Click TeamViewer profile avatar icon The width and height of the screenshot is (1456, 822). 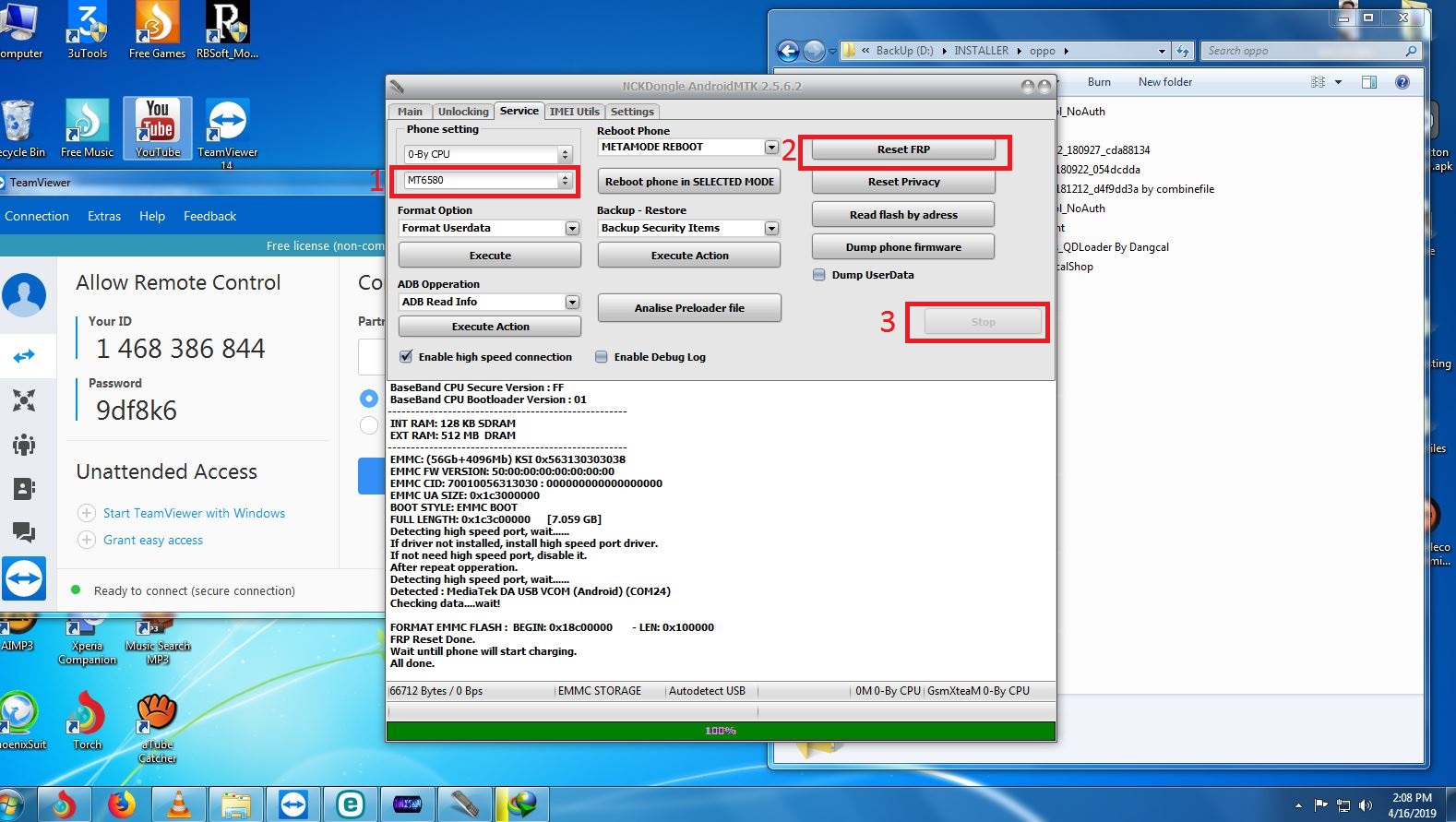pos(24,295)
